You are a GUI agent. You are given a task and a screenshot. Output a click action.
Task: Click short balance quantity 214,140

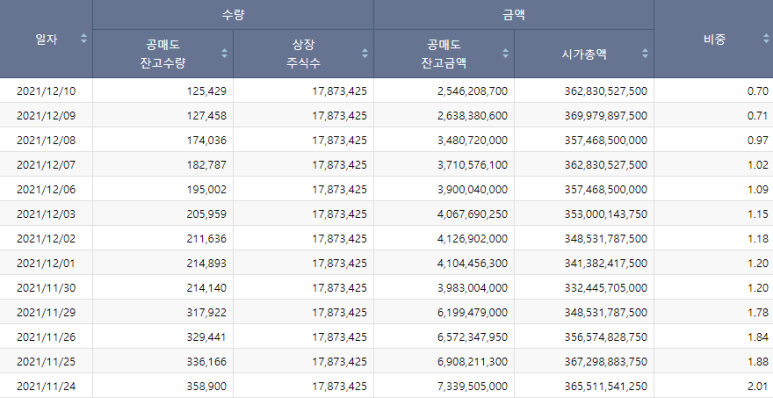(x=207, y=288)
